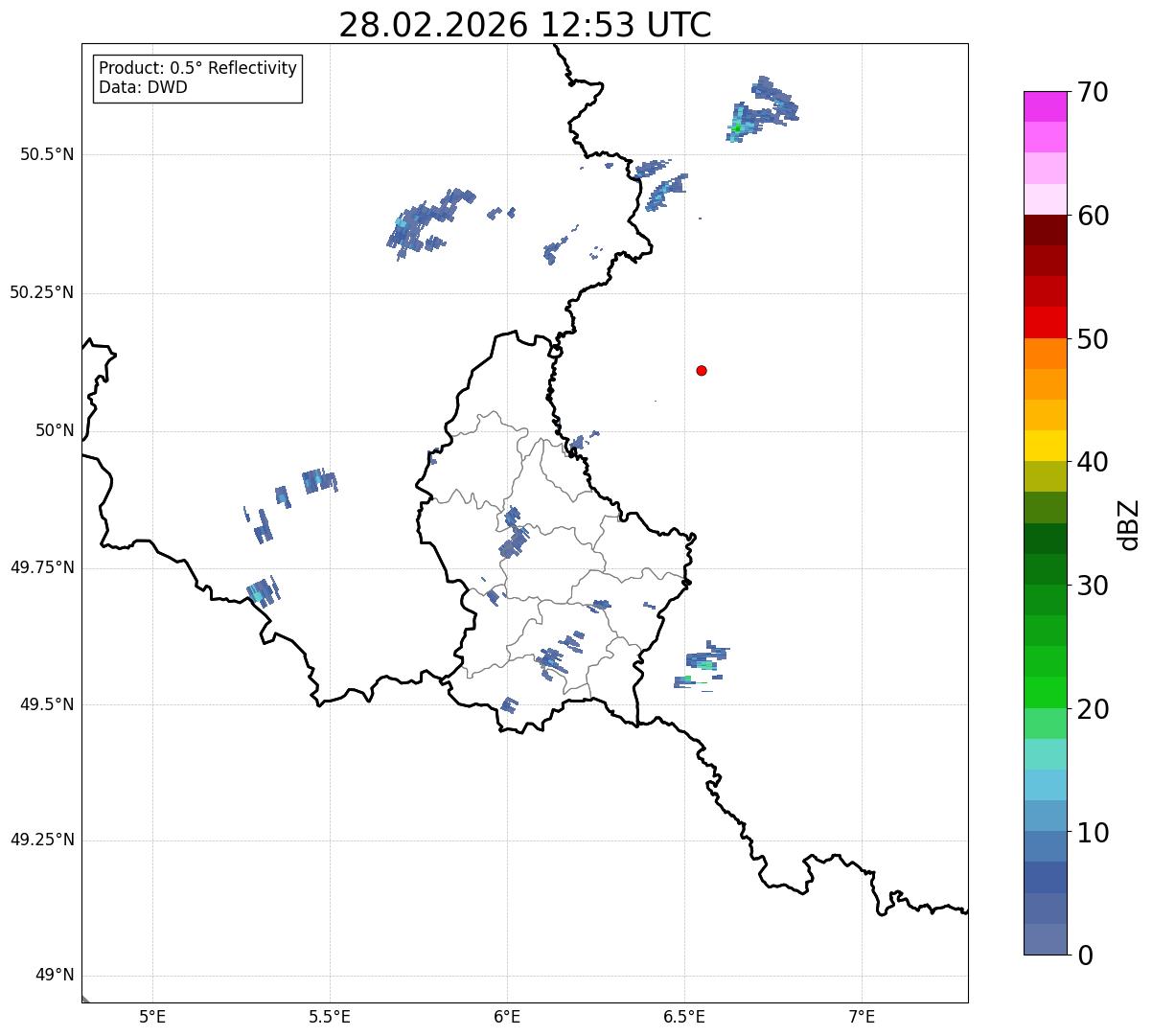This screenshot has height=1036, width=1152.
Task: Click the 'dBZ' colorbar axis label
Action: click(1129, 523)
